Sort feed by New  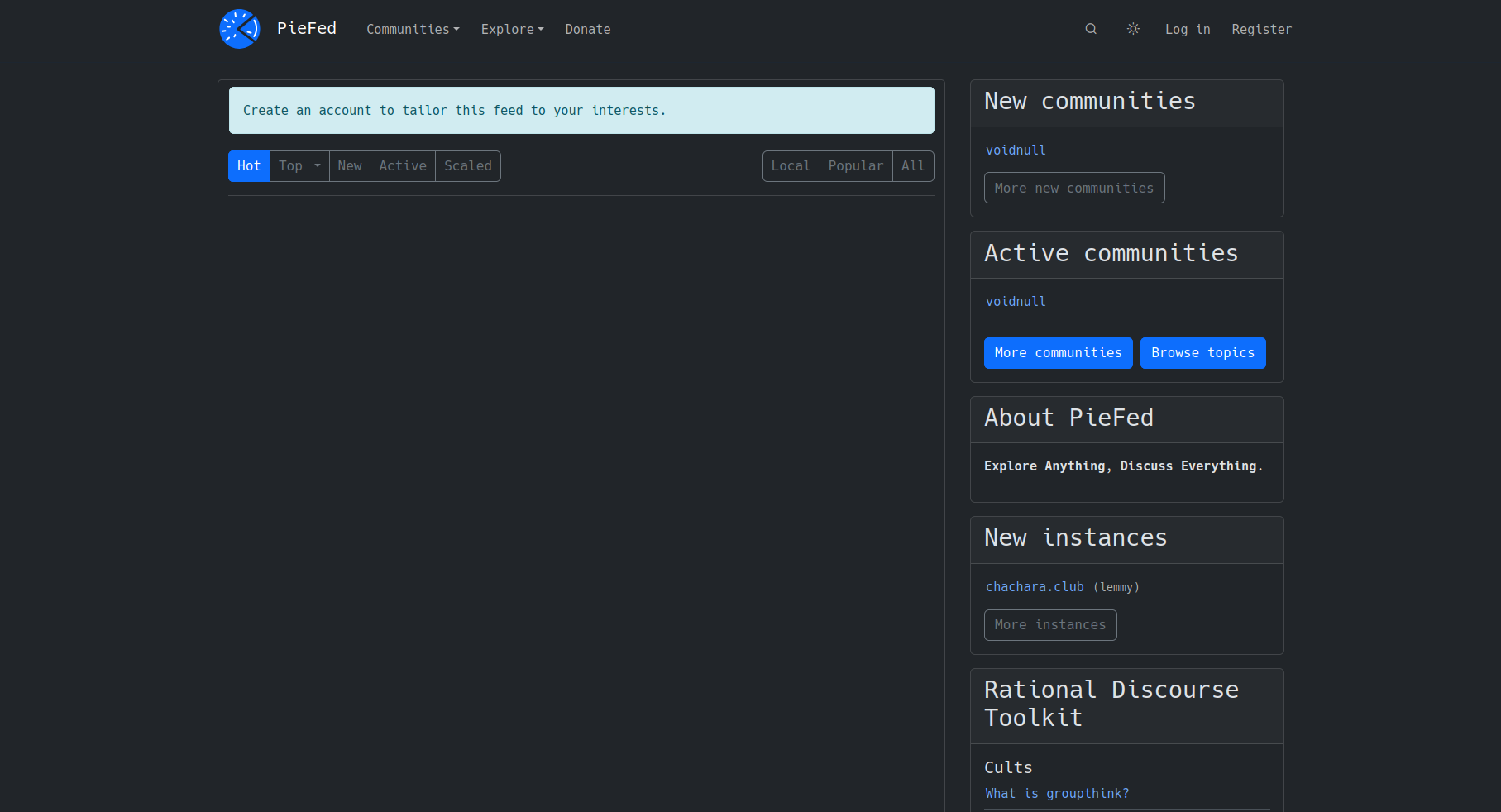click(350, 166)
